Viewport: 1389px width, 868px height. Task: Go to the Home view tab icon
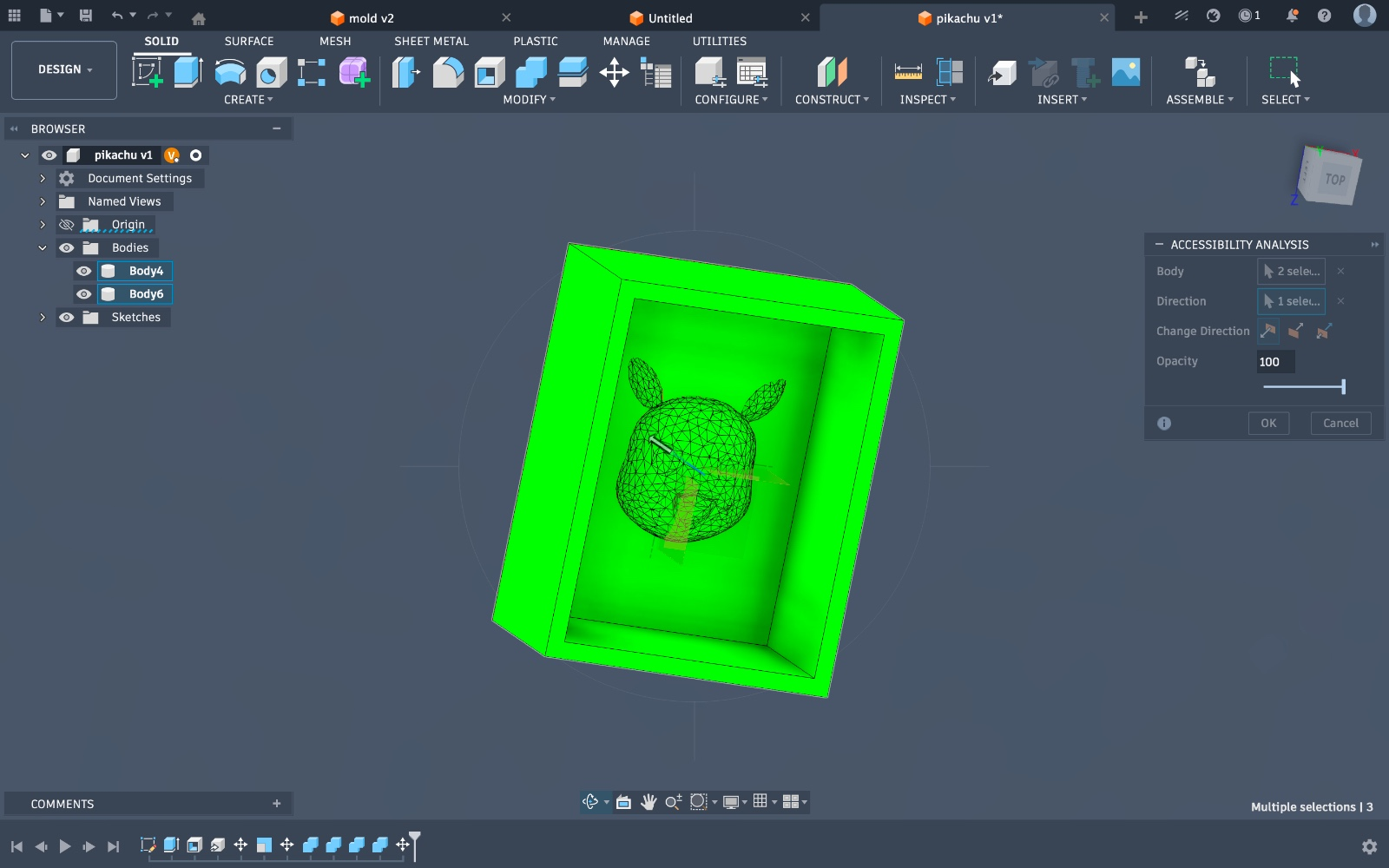pos(199,18)
